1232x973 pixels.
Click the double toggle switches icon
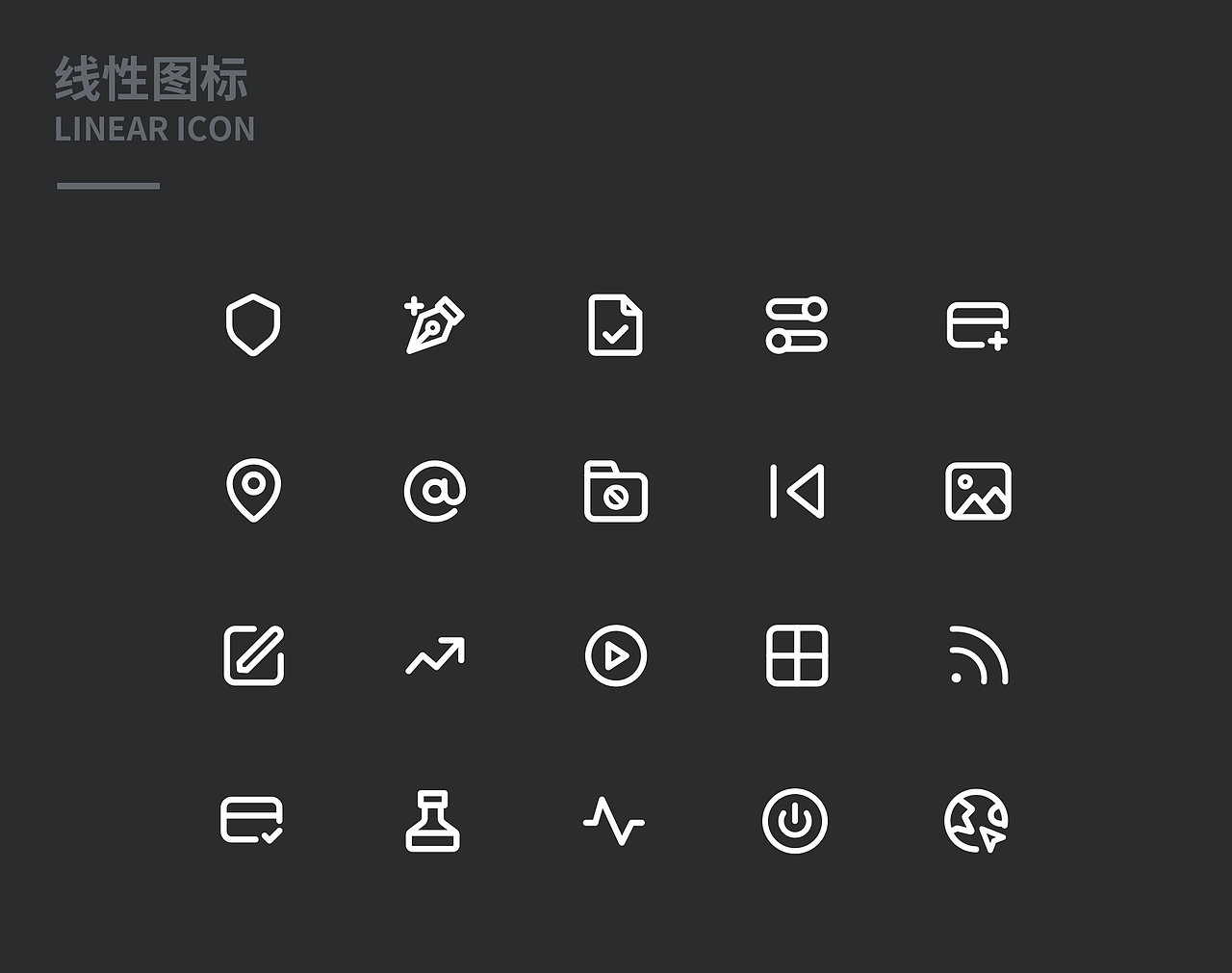tap(797, 325)
